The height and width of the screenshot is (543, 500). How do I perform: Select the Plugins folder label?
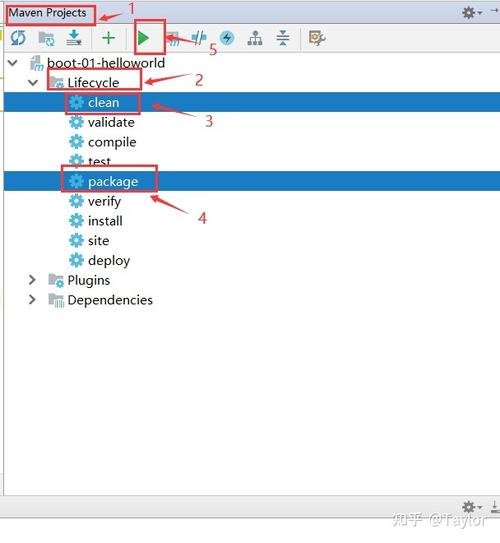[x=89, y=280]
